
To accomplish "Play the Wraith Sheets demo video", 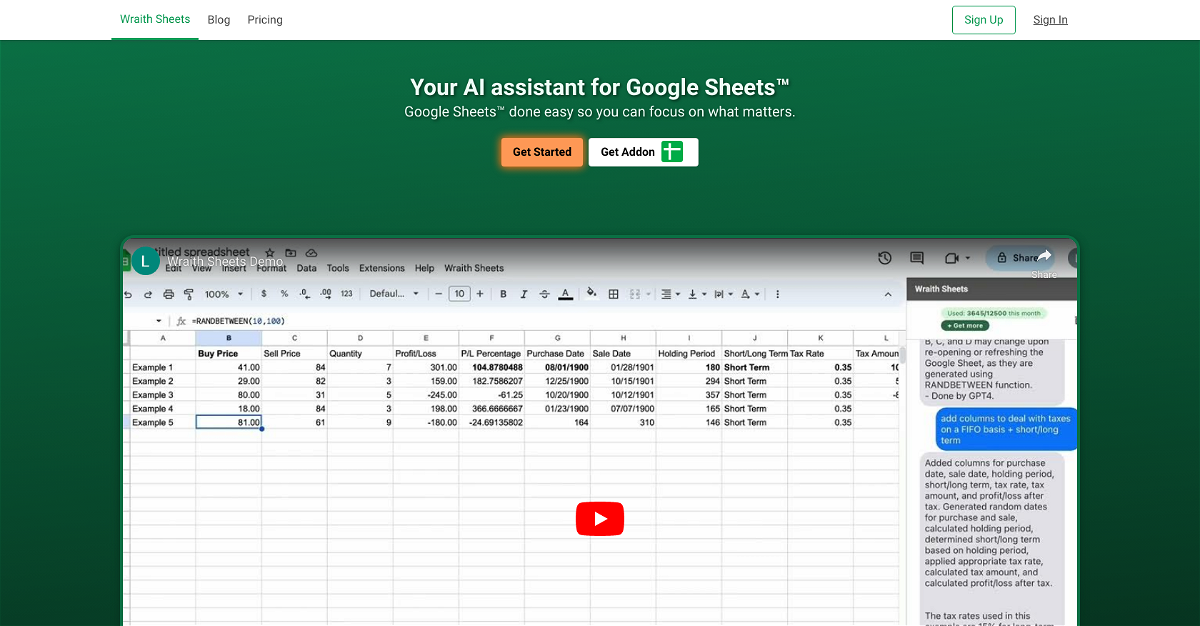I will click(x=599, y=518).
